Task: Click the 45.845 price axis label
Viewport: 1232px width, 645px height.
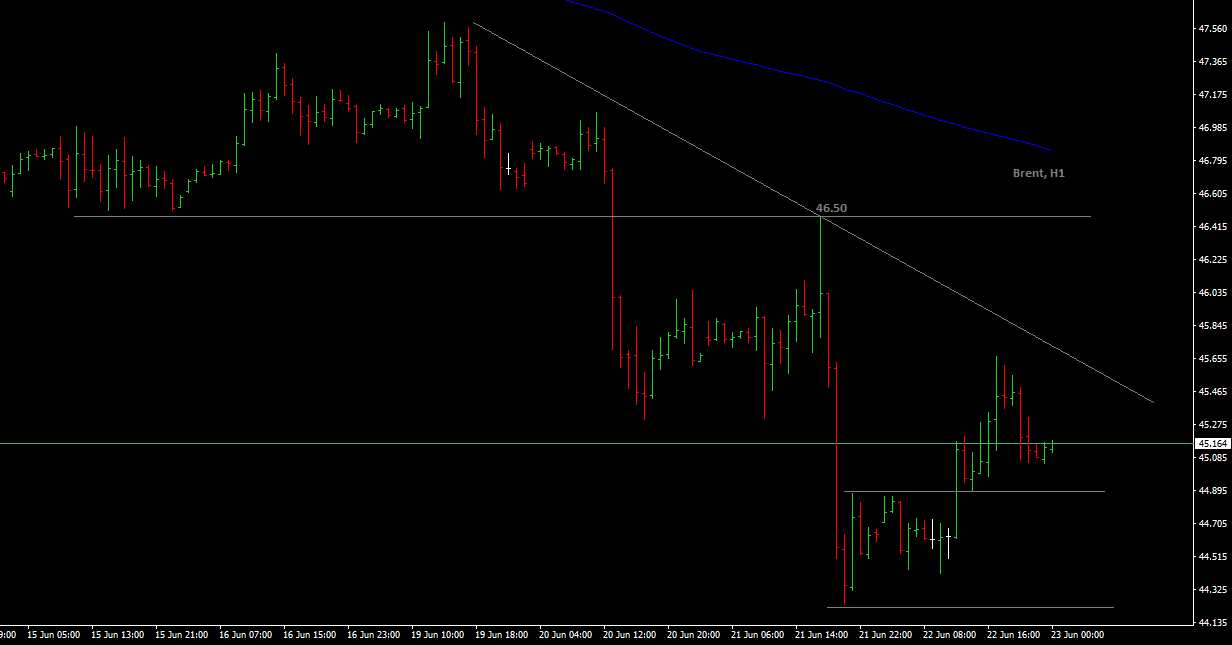Action: [1212, 326]
